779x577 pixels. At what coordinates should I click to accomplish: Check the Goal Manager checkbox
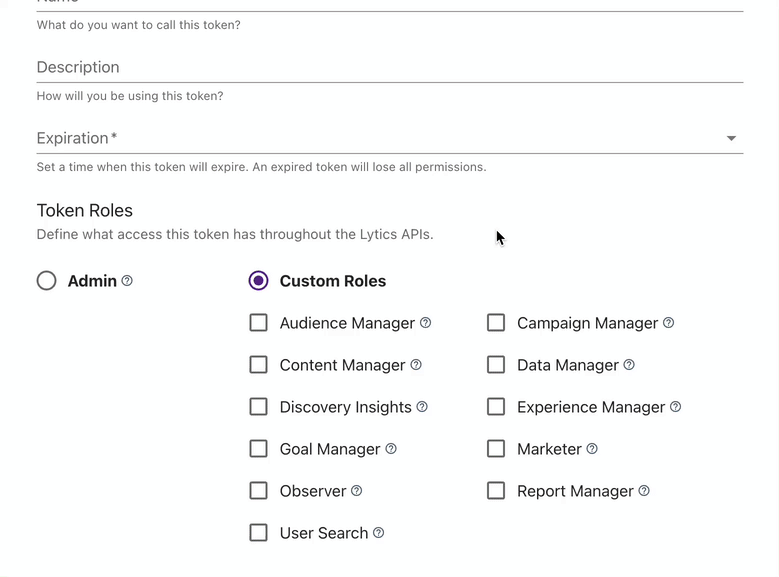coord(258,449)
